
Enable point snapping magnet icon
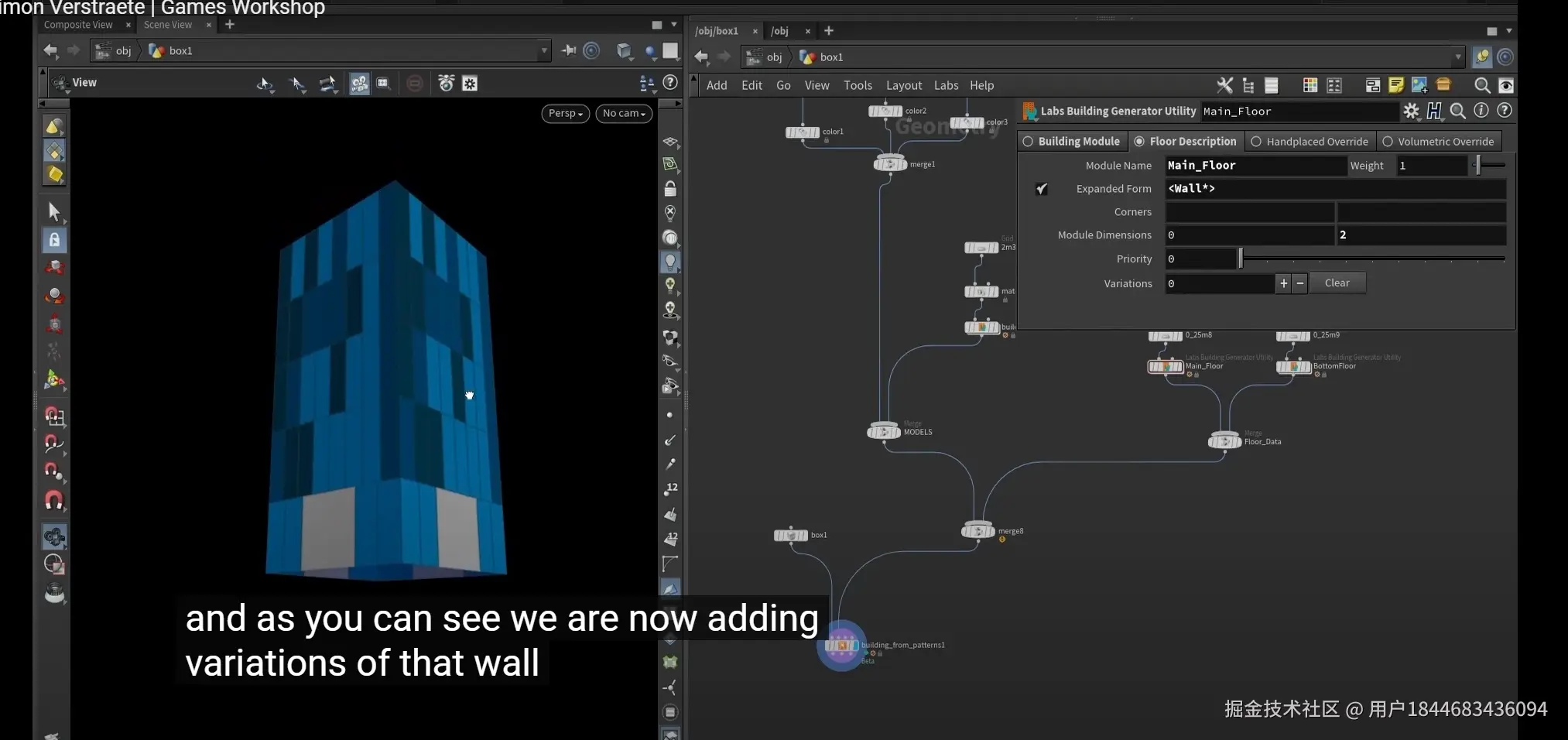click(54, 471)
